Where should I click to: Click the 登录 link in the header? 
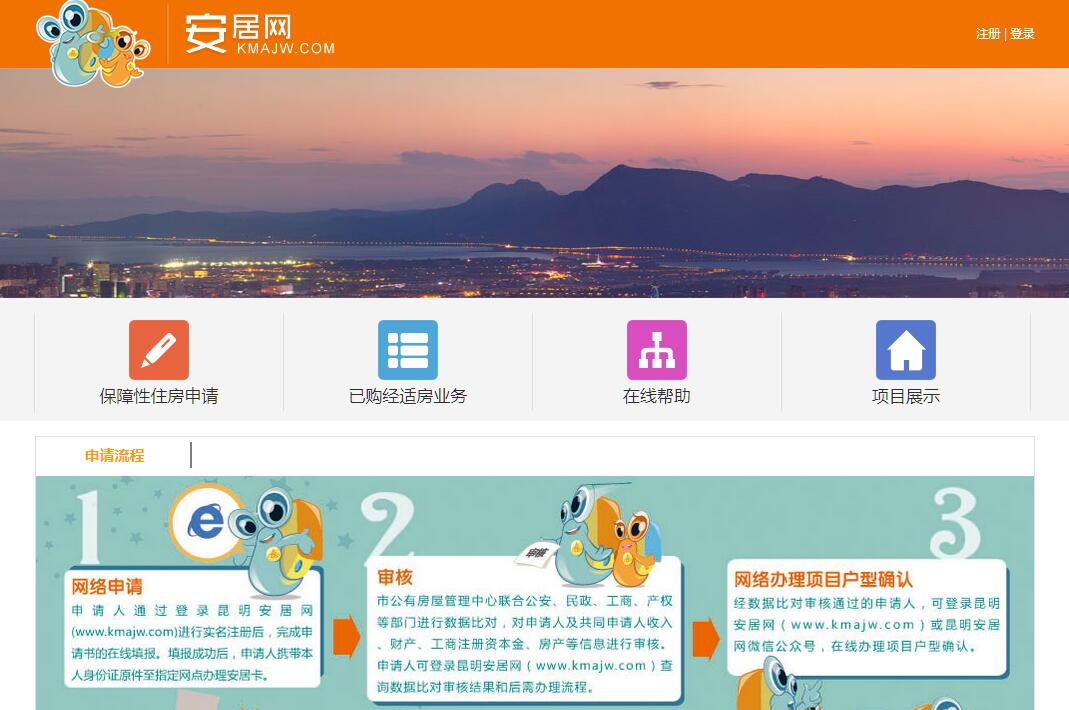pyautogui.click(x=1022, y=34)
